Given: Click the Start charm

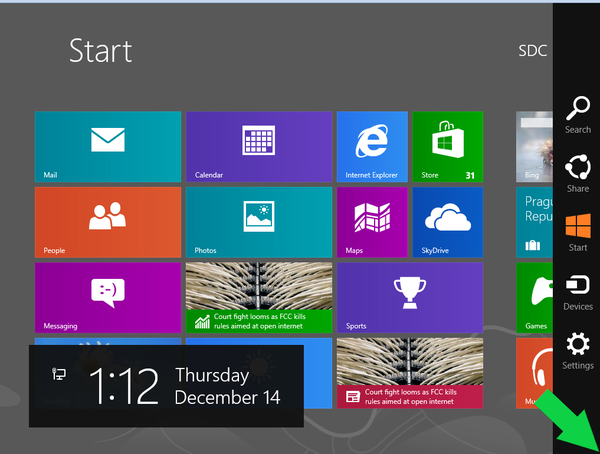Looking at the screenshot, I should coord(578,233).
